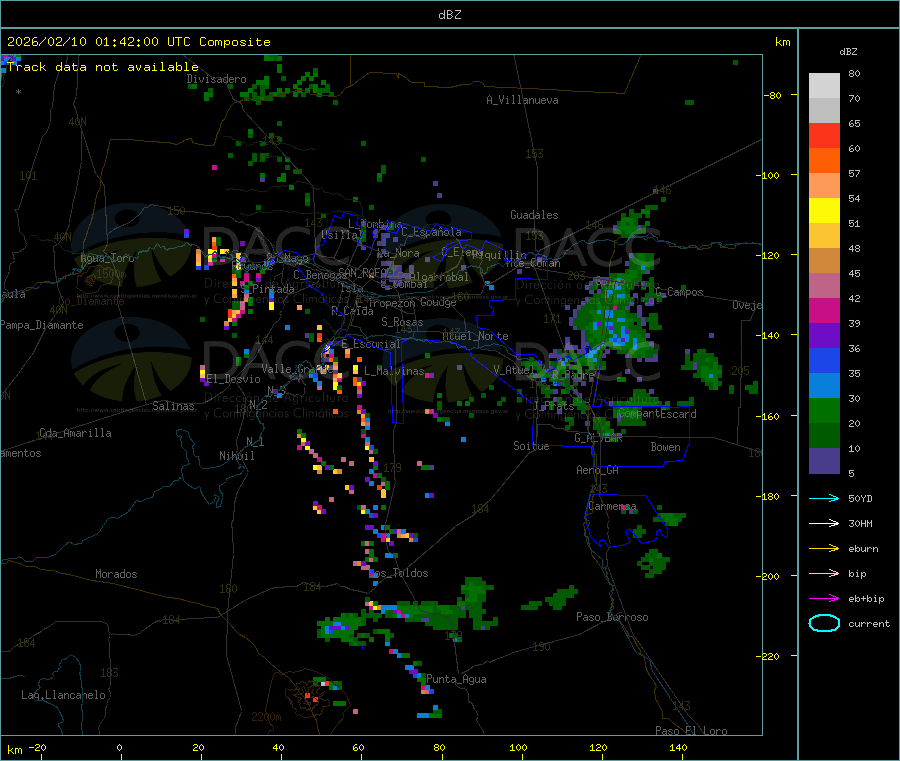
Task: Click the white 30HM arrow legend icon
Action: (x=824, y=523)
